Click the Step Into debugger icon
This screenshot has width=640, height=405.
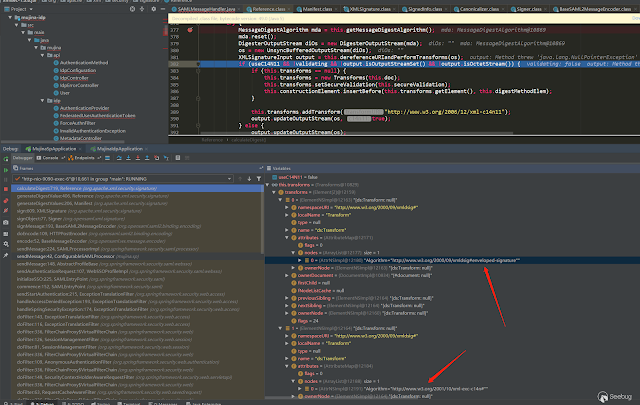click(129, 158)
